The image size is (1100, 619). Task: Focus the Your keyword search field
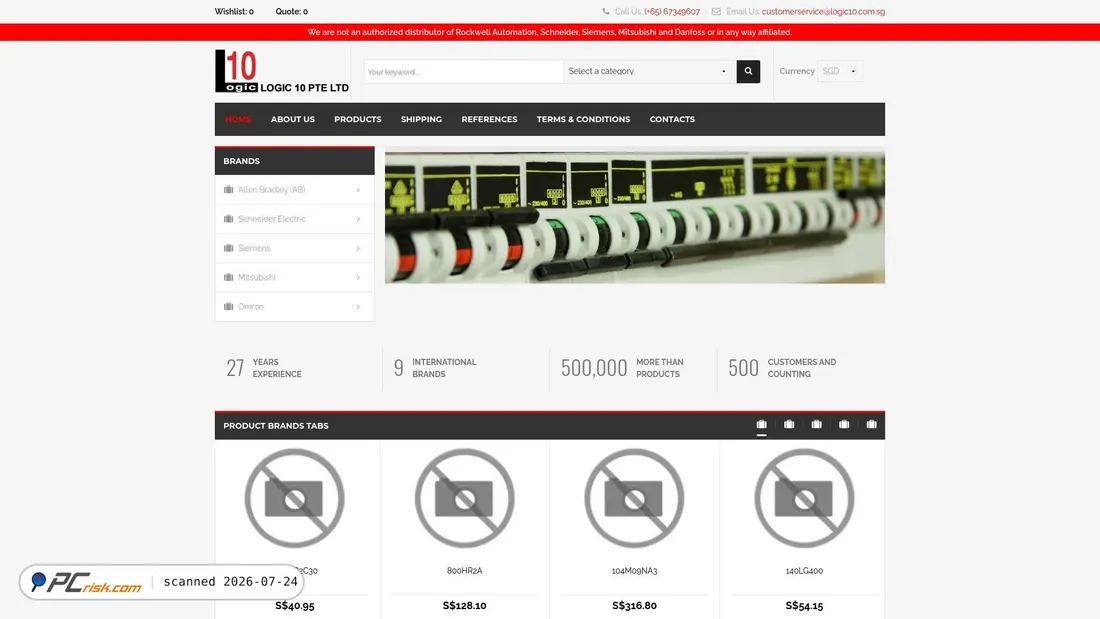point(464,72)
